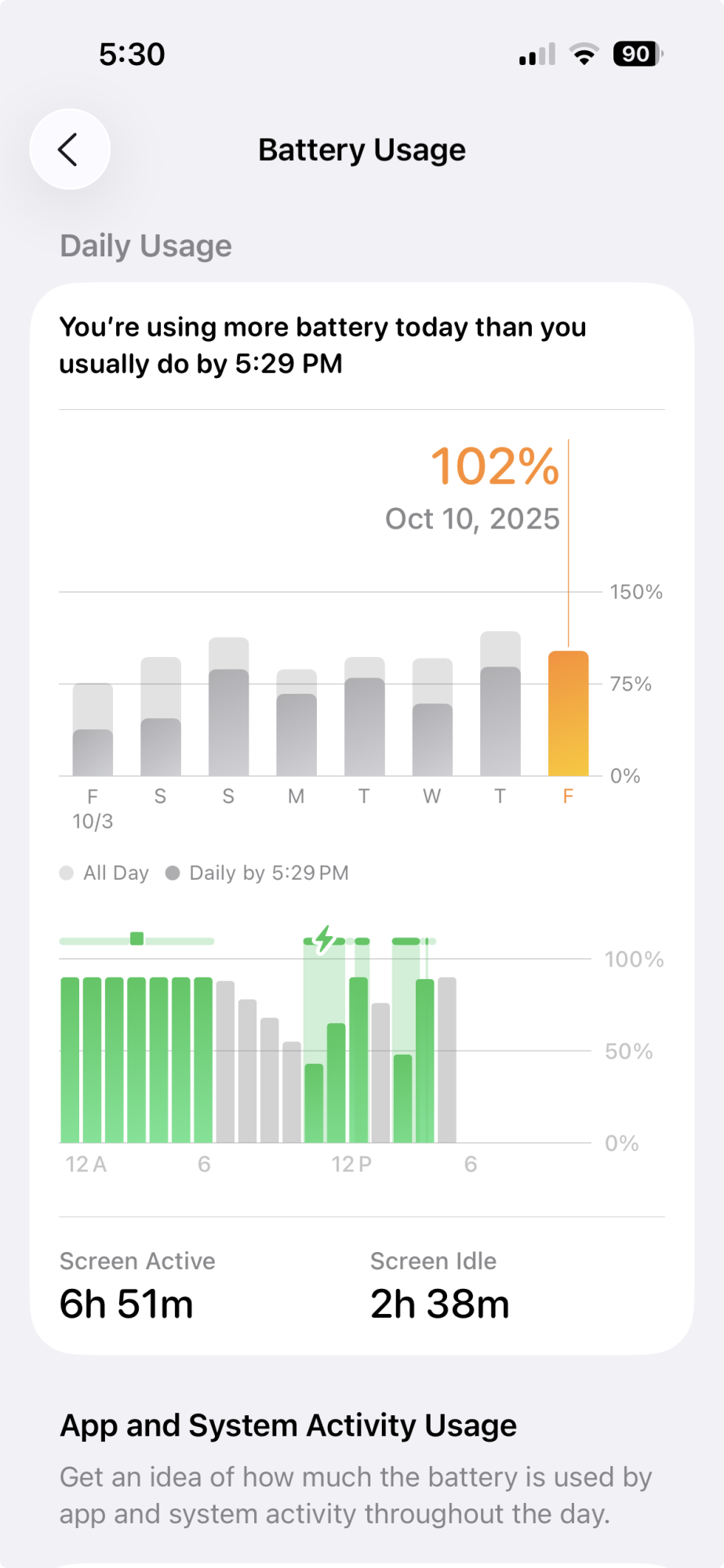The width and height of the screenshot is (724, 1568).
Task: Tap the status bar clock 5:30
Action: pos(132,54)
